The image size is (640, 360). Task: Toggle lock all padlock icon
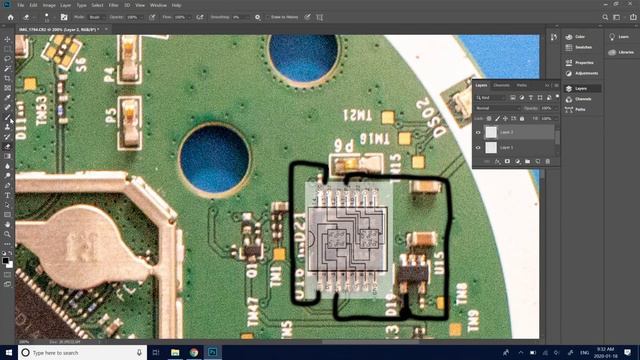tap(522, 118)
